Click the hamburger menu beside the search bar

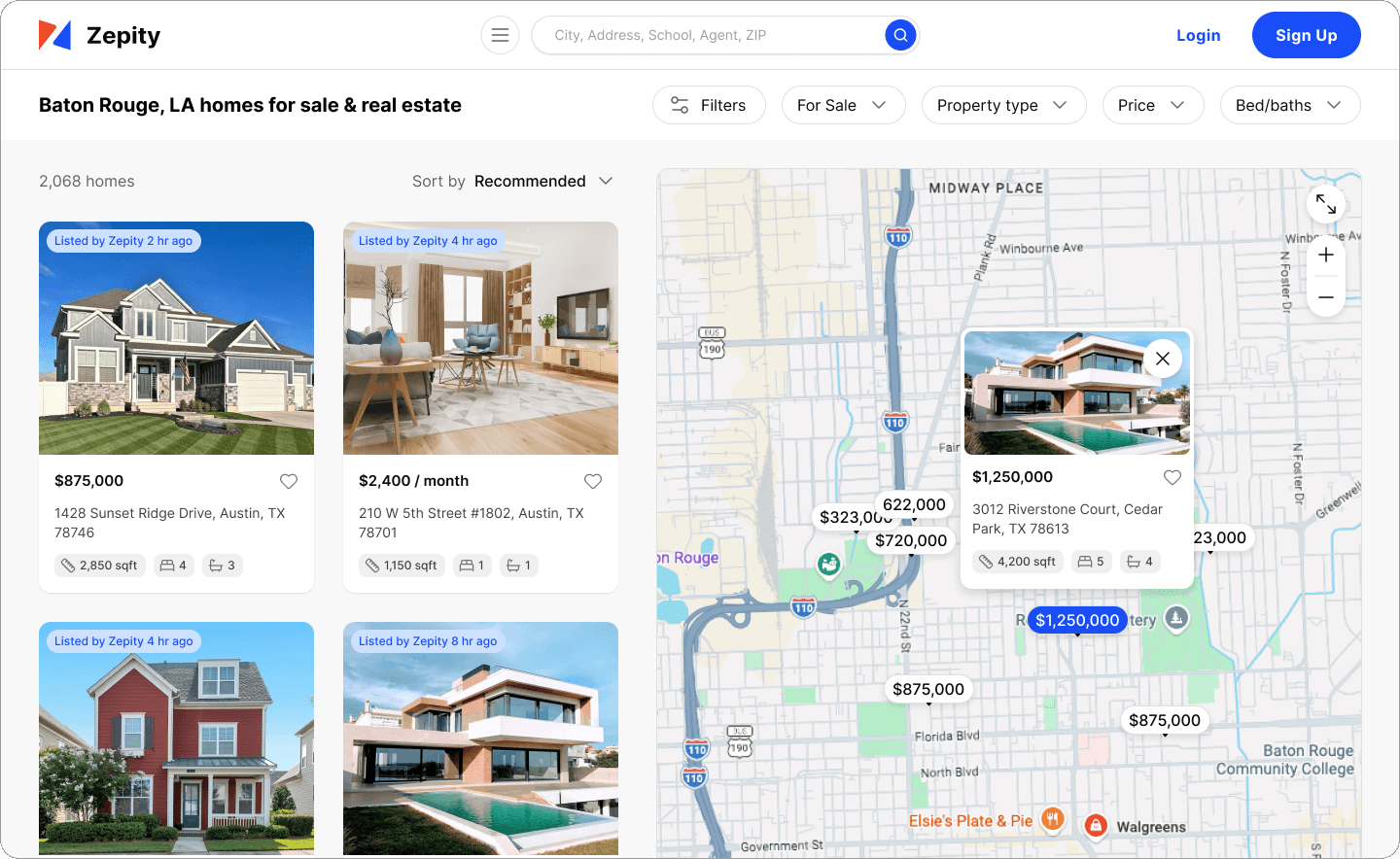500,34
